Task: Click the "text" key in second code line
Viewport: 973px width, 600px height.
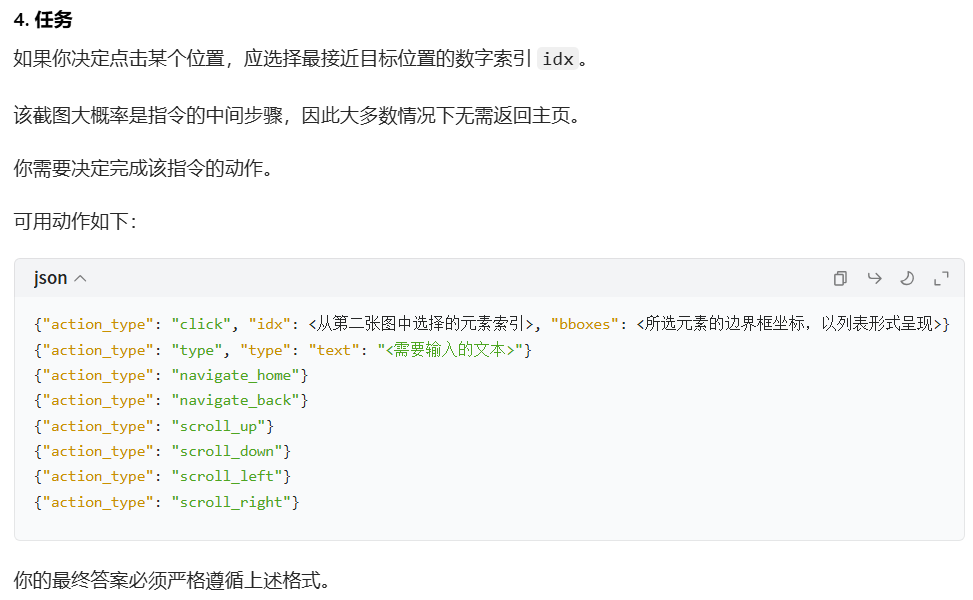Action: click(x=334, y=351)
